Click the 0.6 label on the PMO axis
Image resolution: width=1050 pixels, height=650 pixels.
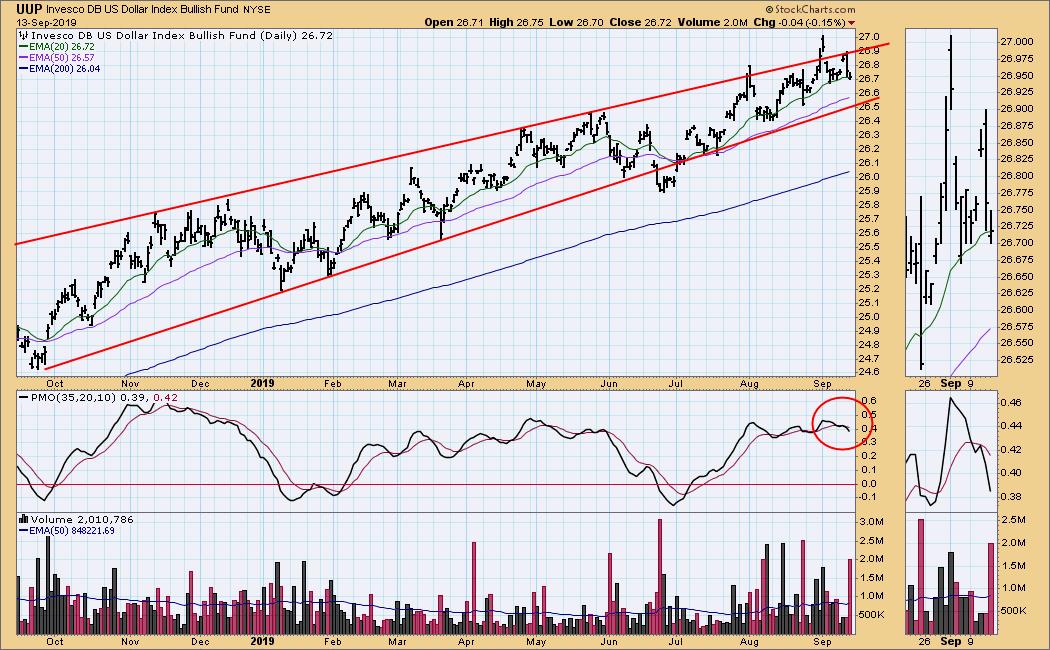869,400
